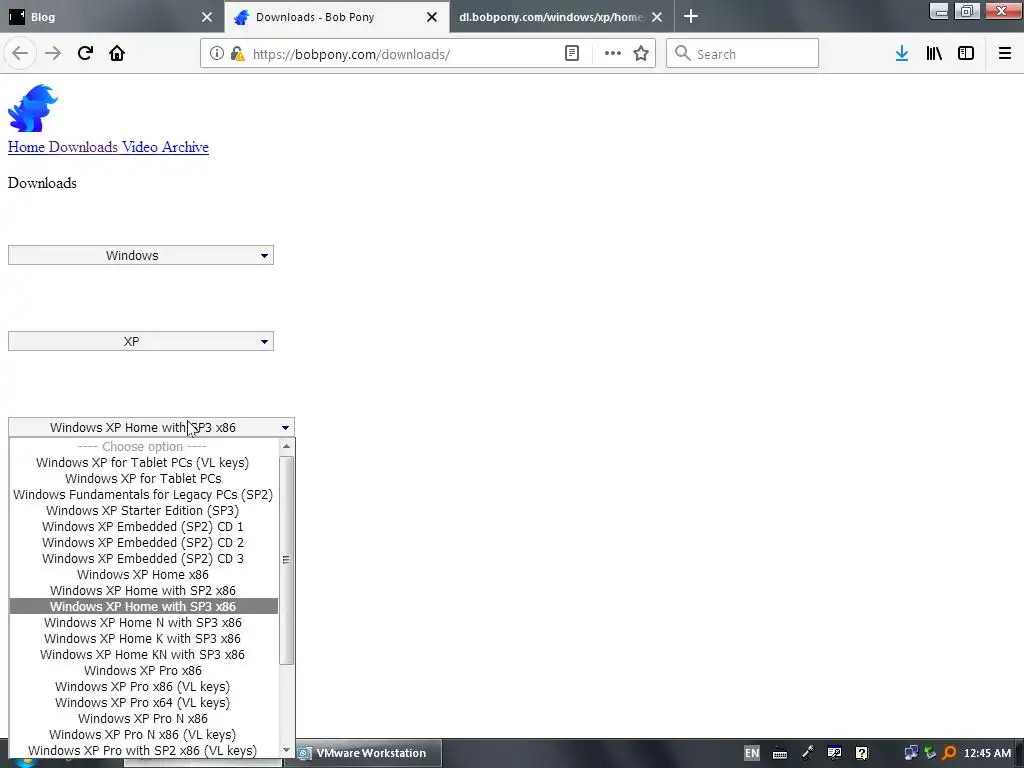Switch to the Blog tab
Viewport: 1024px width, 768px height.
pyautogui.click(x=111, y=17)
